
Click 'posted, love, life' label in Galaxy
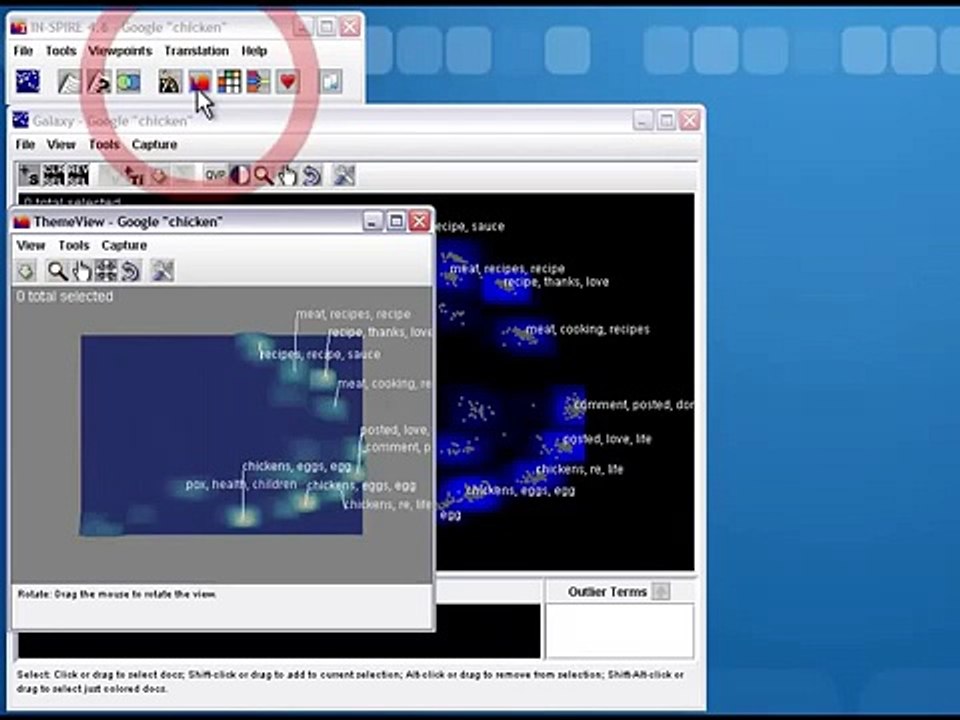[607, 439]
